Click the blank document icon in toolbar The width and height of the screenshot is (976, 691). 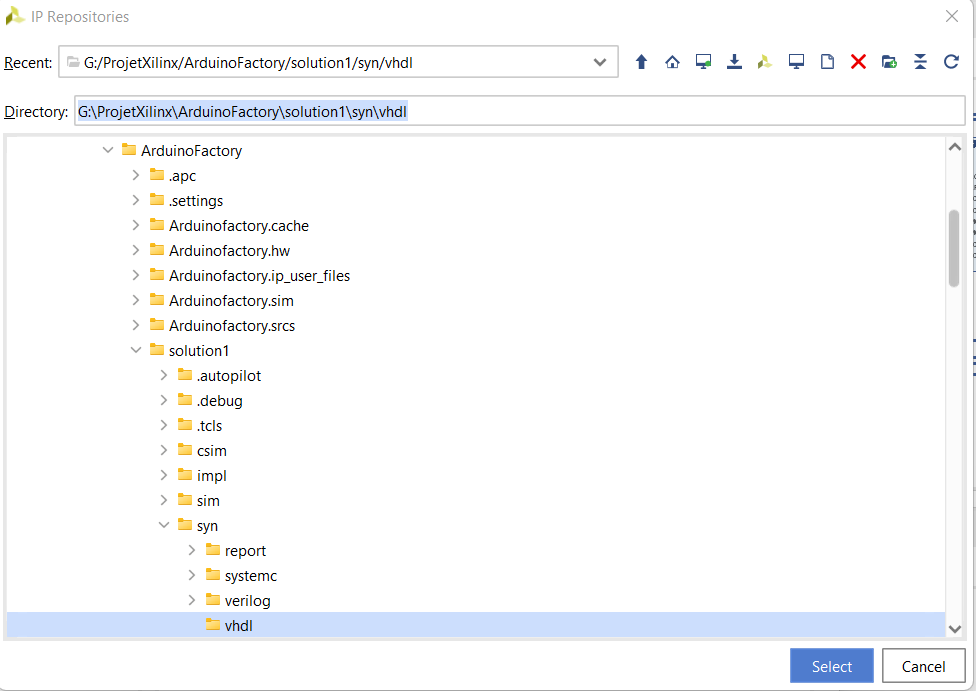(827, 62)
